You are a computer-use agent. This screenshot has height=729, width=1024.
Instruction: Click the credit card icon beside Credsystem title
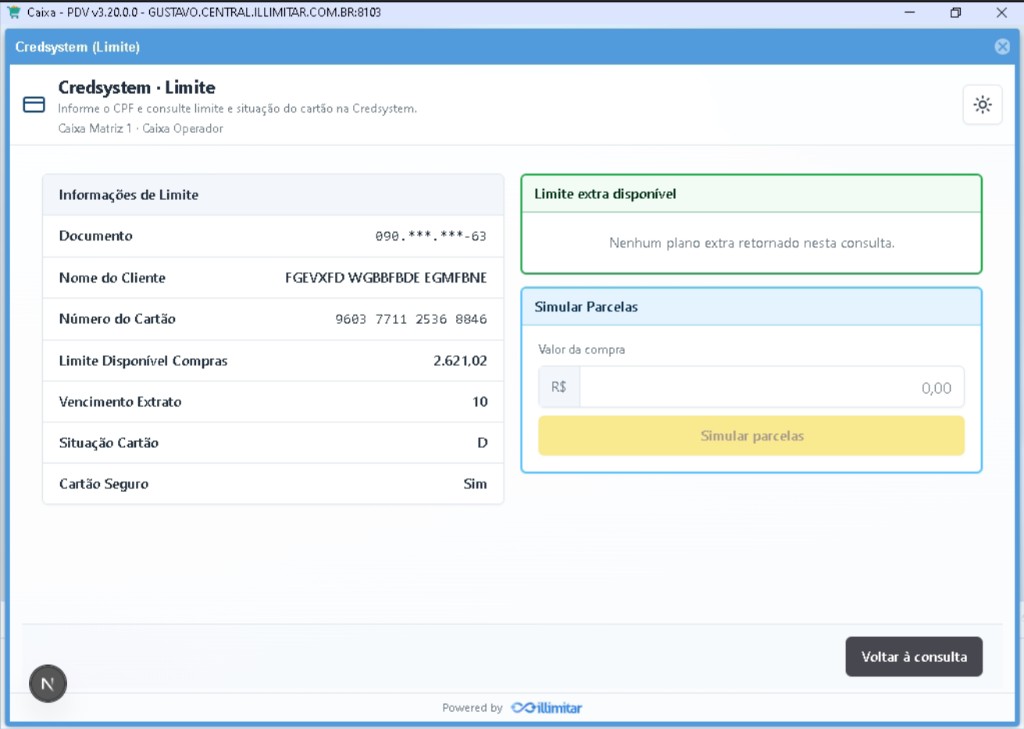click(34, 105)
